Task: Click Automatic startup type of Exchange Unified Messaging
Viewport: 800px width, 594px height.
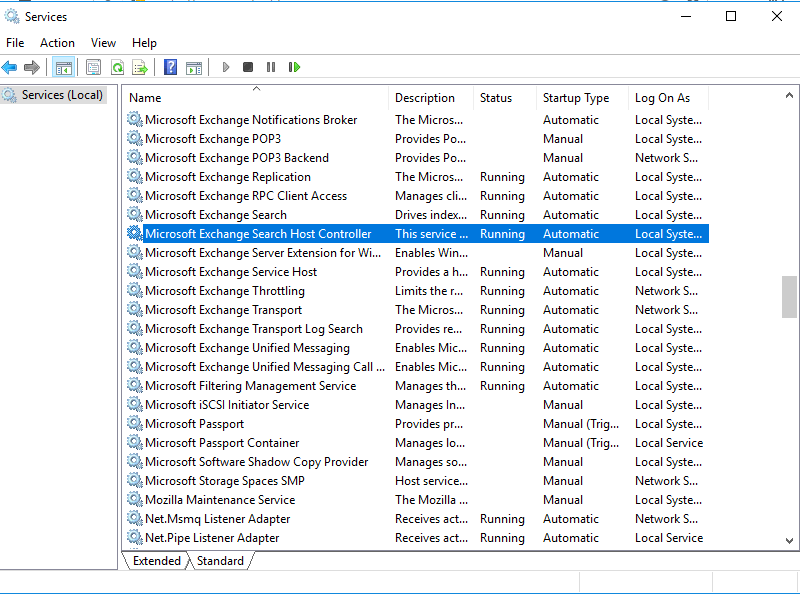Action: [x=571, y=348]
